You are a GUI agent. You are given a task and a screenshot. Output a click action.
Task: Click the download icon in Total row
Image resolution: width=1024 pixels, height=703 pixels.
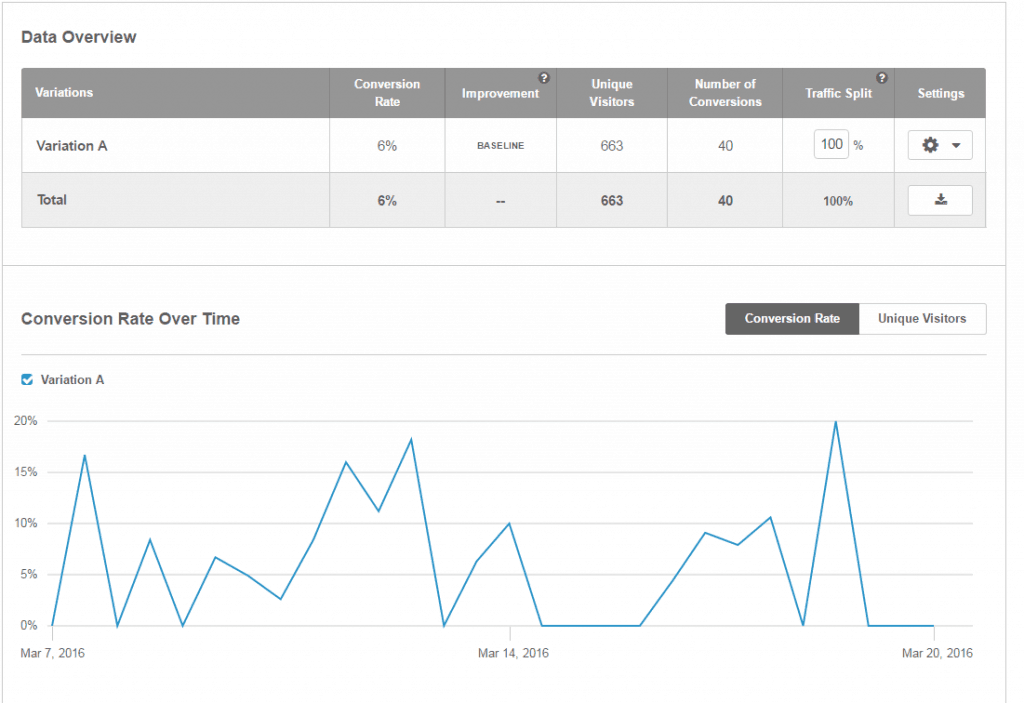coord(940,200)
